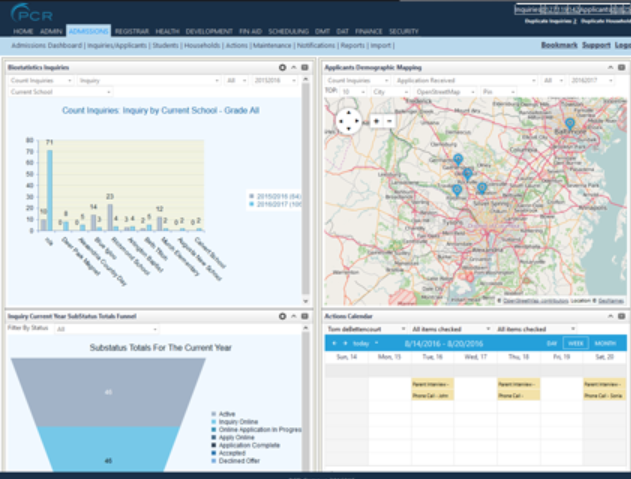631x479 pixels.
Task: Open the SECURITY menu
Action: (404, 31)
